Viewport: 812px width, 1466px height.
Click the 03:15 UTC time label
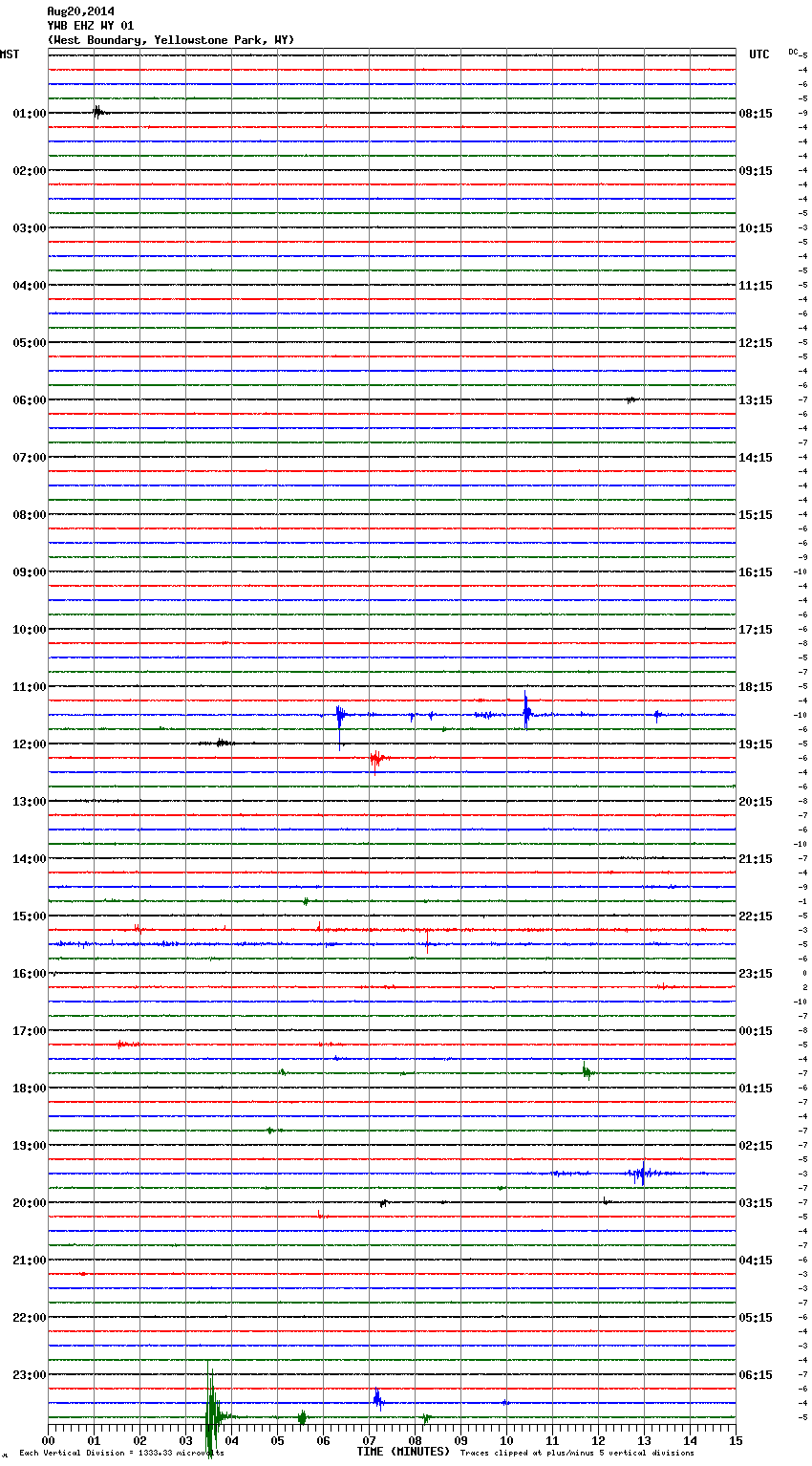[x=756, y=1203]
